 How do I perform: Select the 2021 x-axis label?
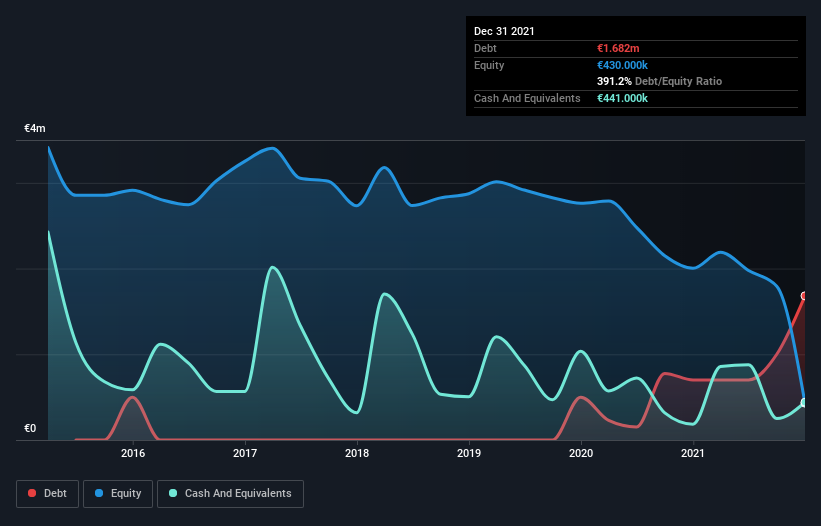click(x=693, y=453)
